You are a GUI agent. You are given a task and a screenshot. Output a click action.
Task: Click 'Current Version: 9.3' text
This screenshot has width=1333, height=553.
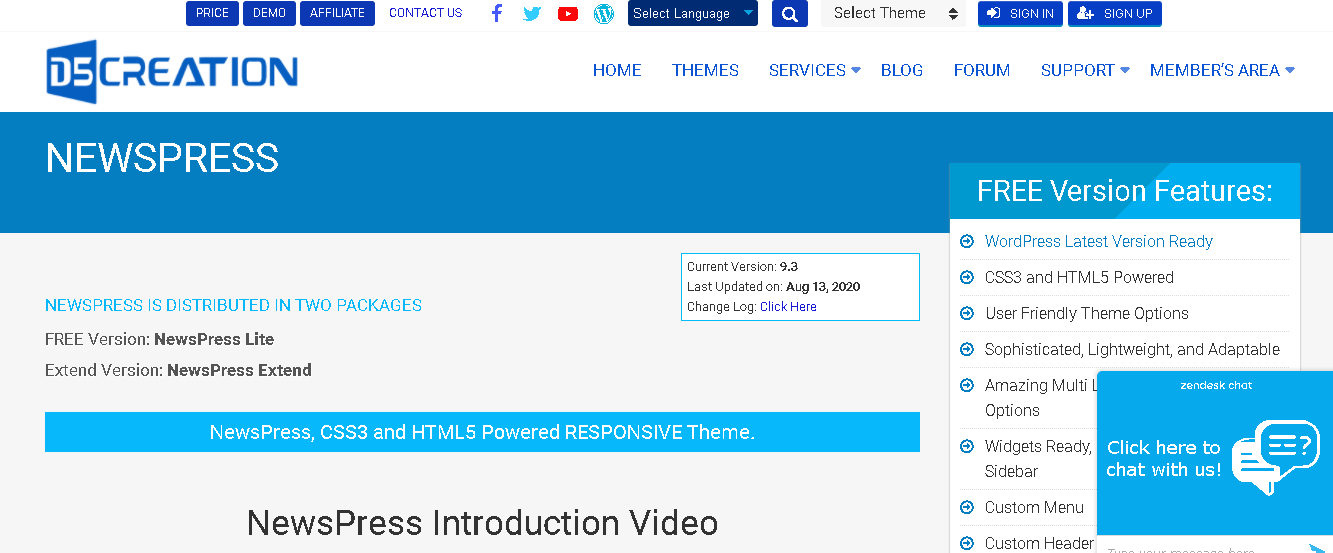coord(742,267)
